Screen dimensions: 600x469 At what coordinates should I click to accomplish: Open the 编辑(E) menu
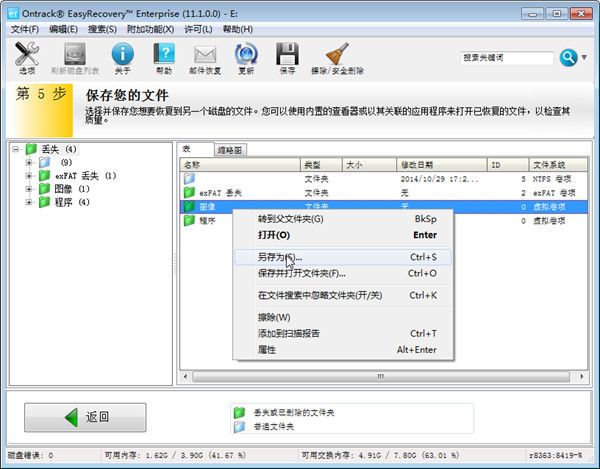click(x=63, y=29)
